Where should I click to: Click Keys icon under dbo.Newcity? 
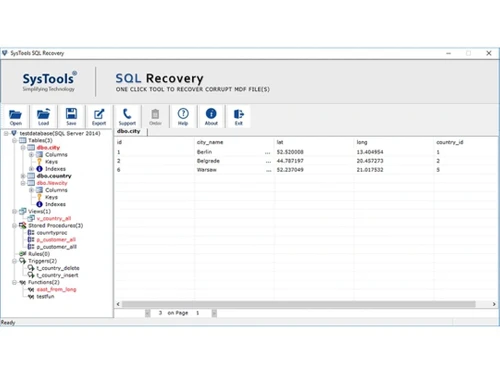[39, 197]
